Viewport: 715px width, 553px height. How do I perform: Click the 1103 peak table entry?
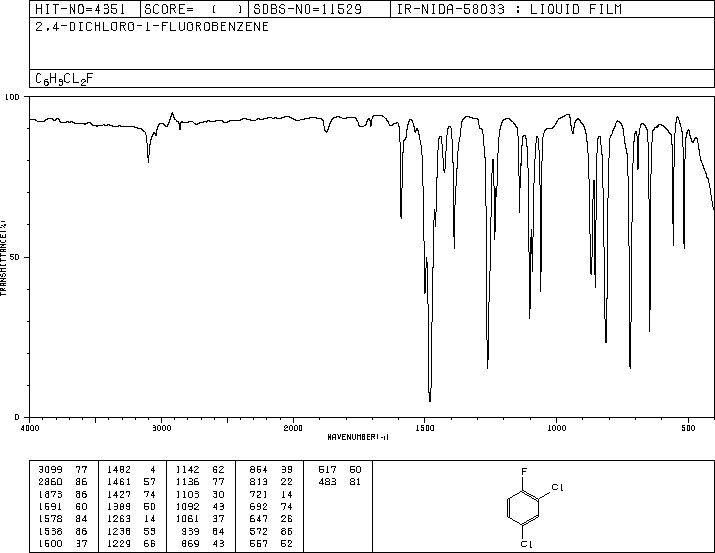tap(200, 494)
